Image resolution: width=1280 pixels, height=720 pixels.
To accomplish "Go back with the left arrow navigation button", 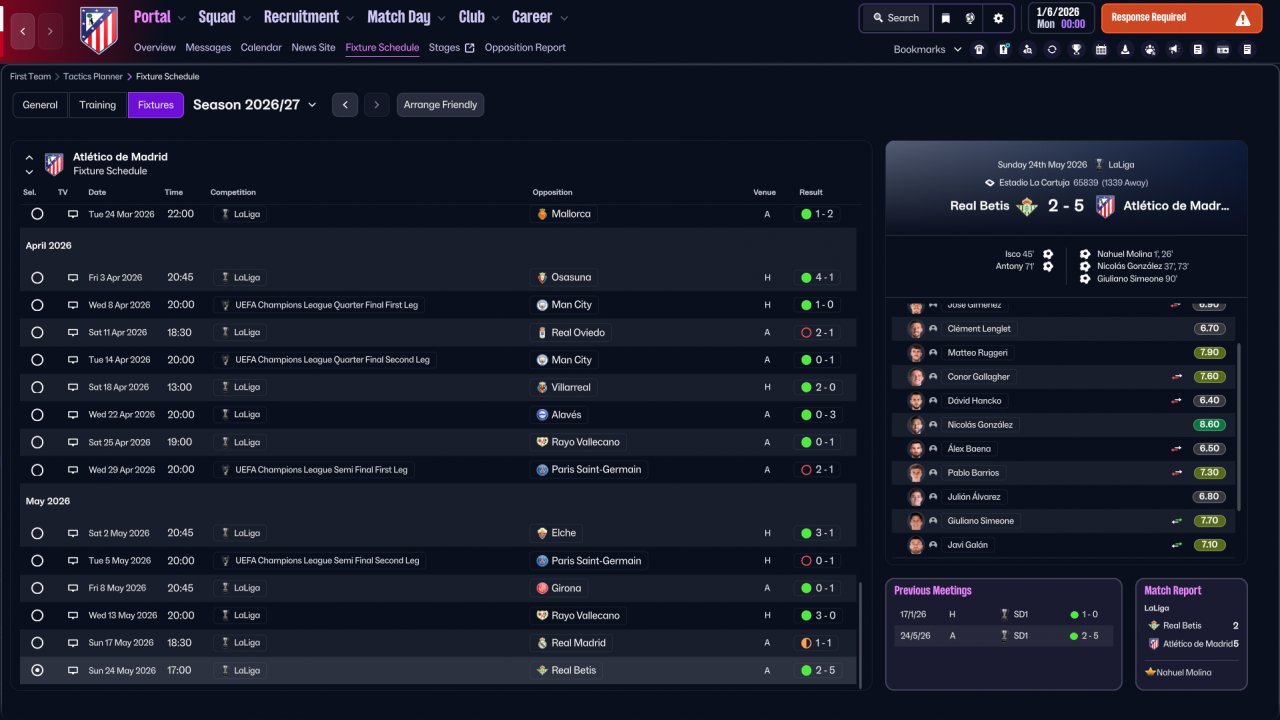I will pos(24,31).
